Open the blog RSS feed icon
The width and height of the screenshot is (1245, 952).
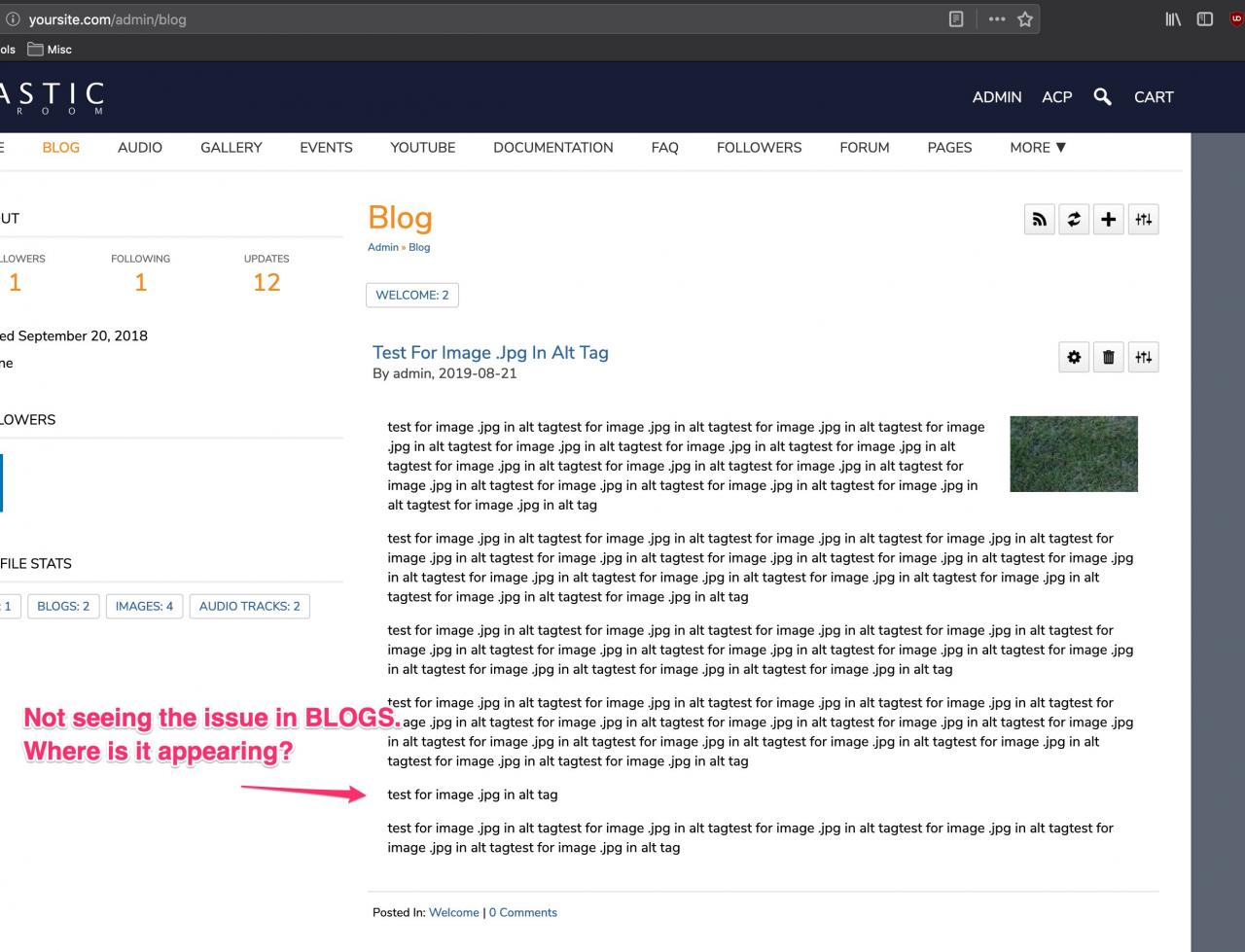1040,220
